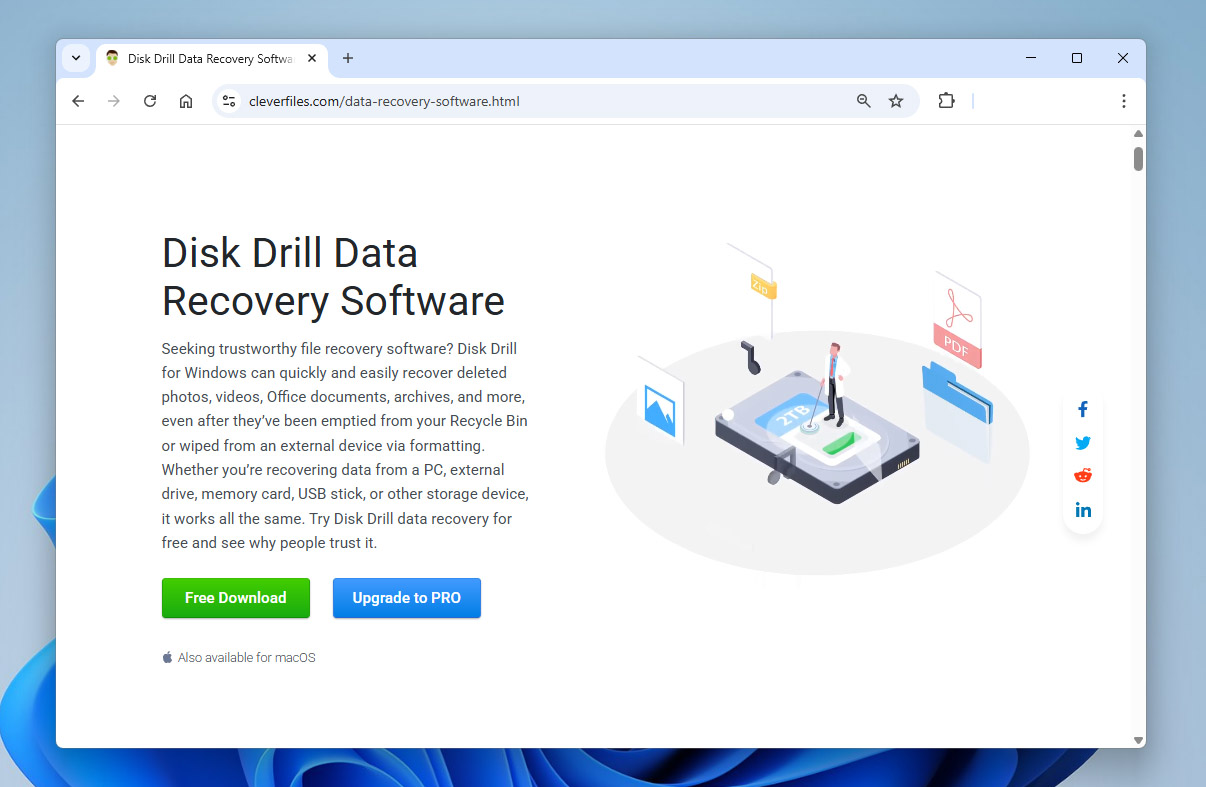Share page on LinkedIn
1206x787 pixels.
(1083, 510)
